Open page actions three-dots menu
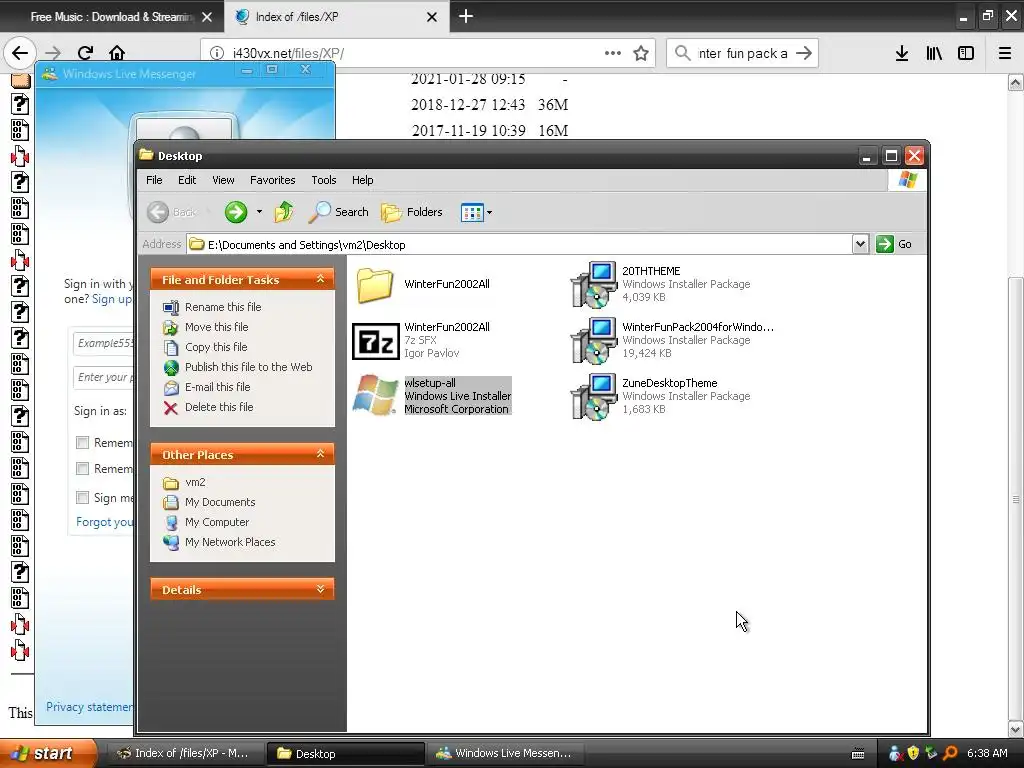Image resolution: width=1024 pixels, height=768 pixels. [613, 53]
